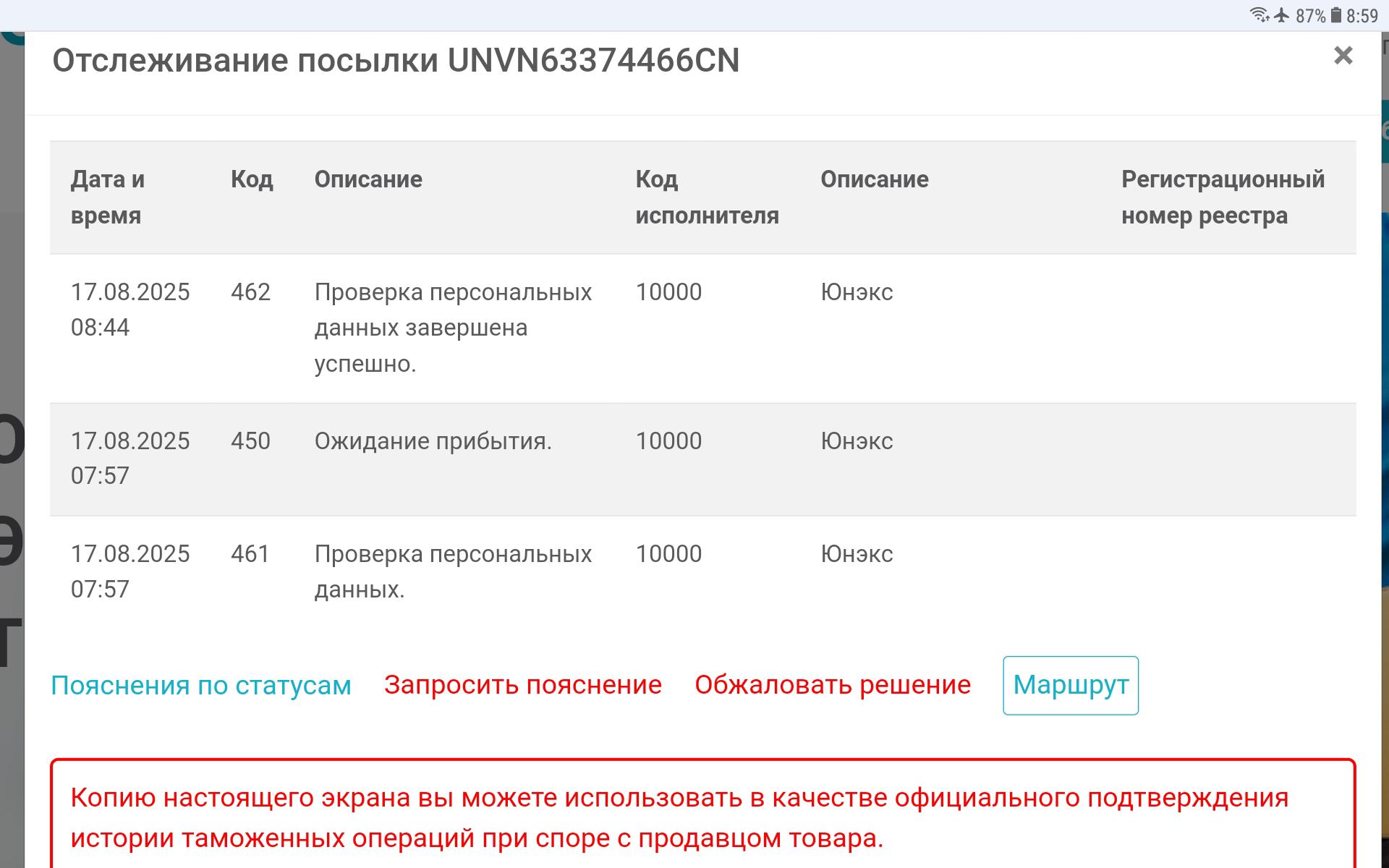Click the first Код column header
The width and height of the screenshot is (1389, 868).
coord(252,179)
